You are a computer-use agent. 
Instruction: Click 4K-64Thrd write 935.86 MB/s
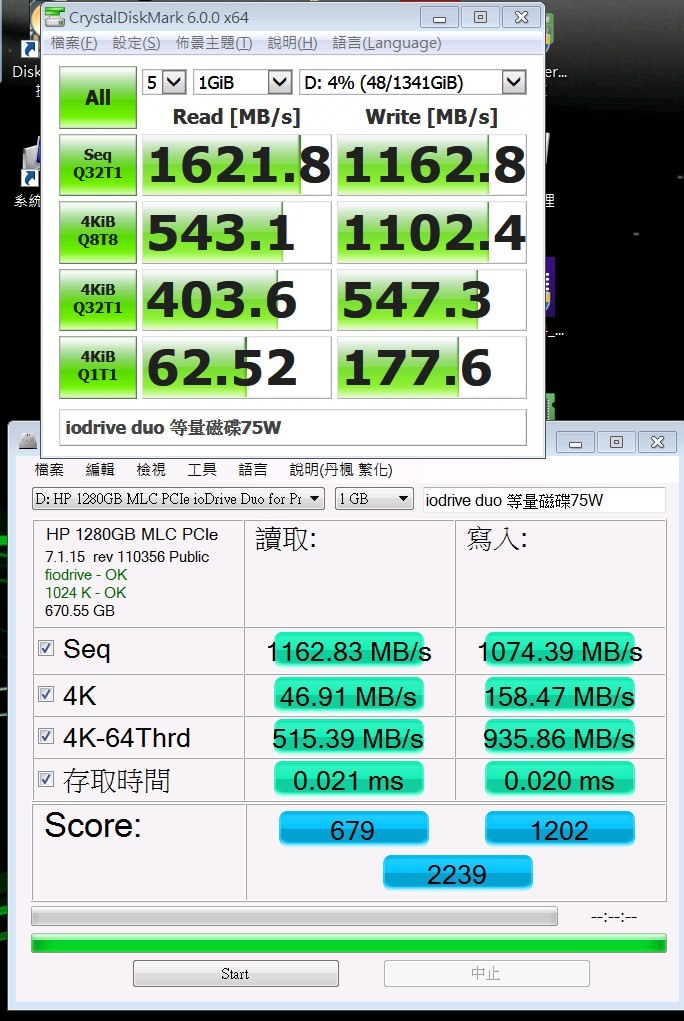(x=560, y=738)
